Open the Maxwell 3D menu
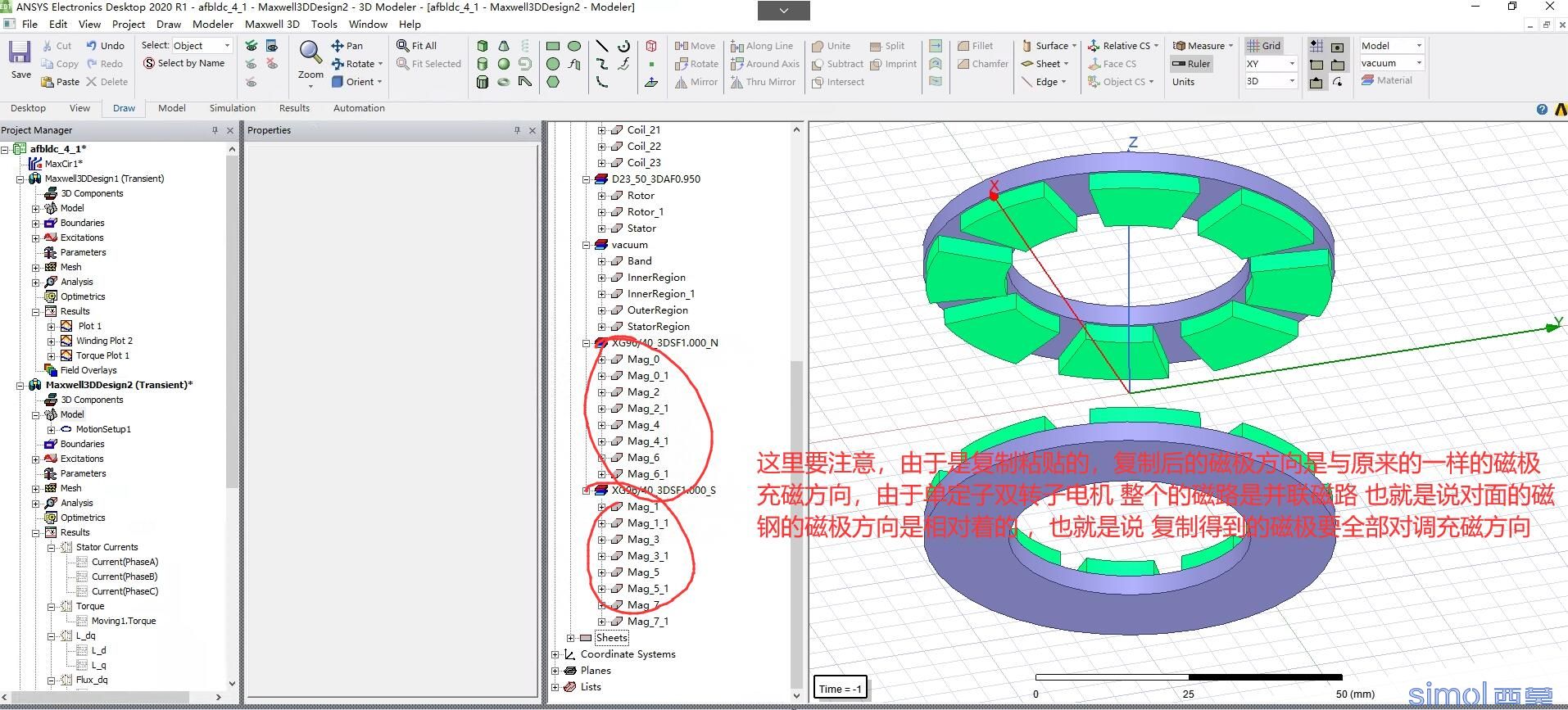This screenshot has width=1568, height=710. pyautogui.click(x=273, y=25)
